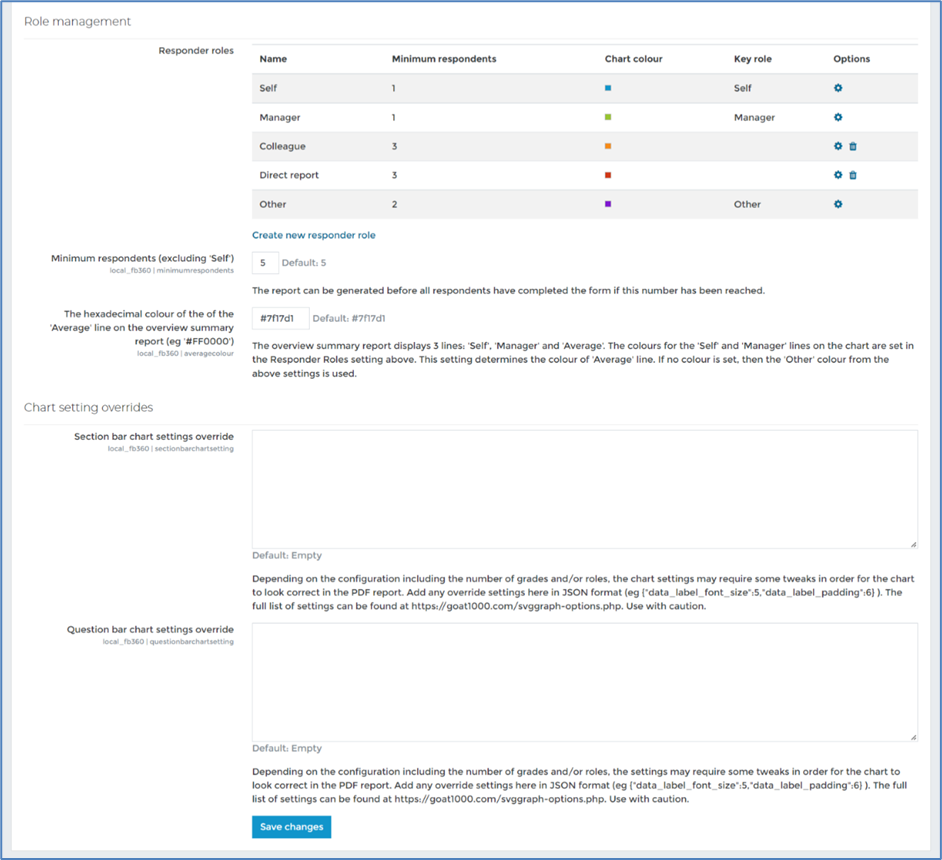Click the blue Self chart colour swatch
The width and height of the screenshot is (942, 860).
click(608, 88)
